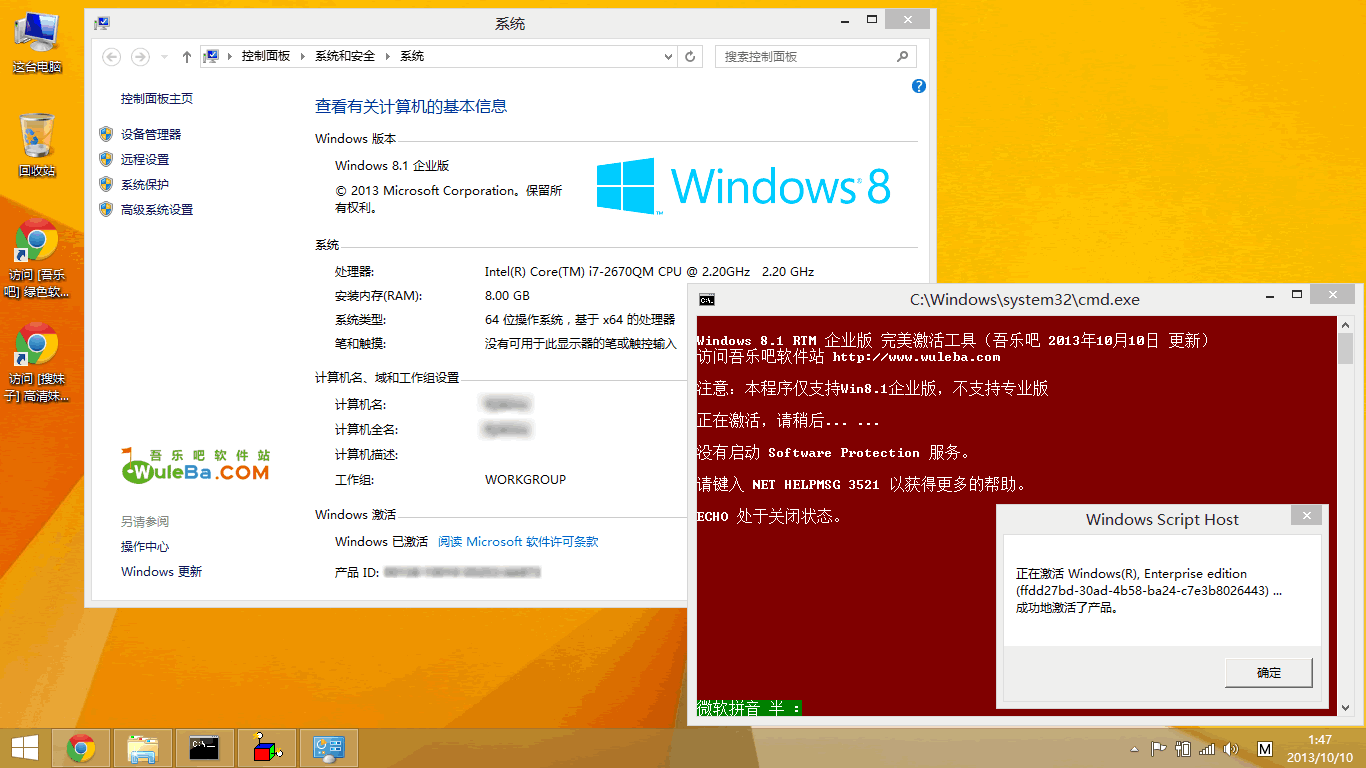Expand the arrow after 控制面板 breadcrumb
The height and width of the screenshot is (768, 1366).
pos(303,57)
